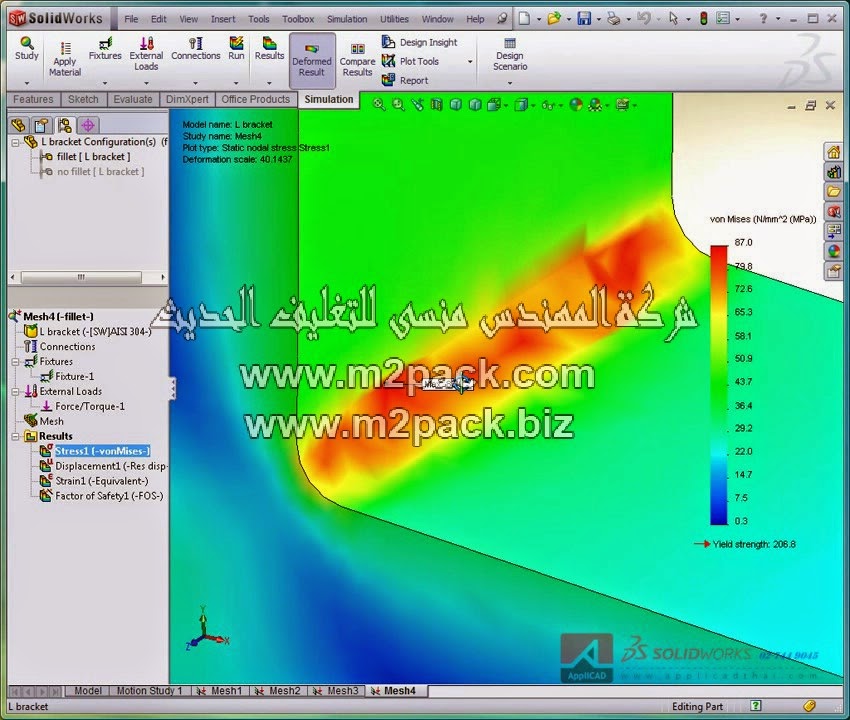Open the PropertyManager tab
Viewport: 850px width, 720px height.
(x=42, y=125)
